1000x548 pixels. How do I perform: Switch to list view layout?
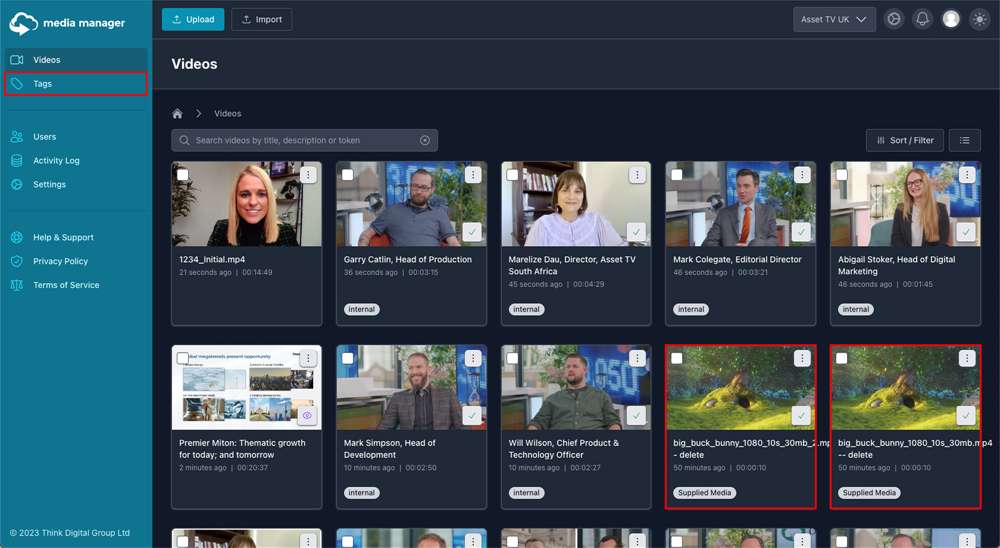click(964, 140)
